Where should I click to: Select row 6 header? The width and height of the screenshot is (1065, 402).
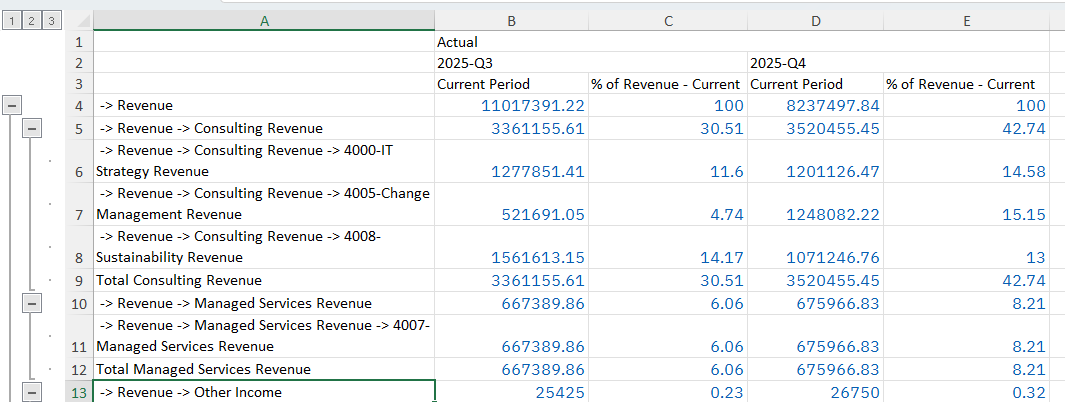[79, 161]
